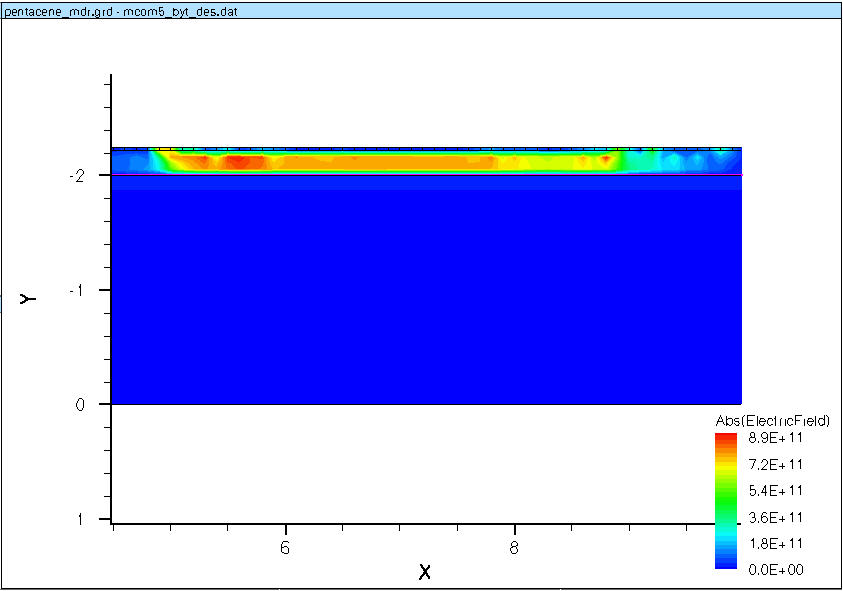Click the Y axis tick label -1
The height and width of the screenshot is (591, 843).
coord(75,290)
